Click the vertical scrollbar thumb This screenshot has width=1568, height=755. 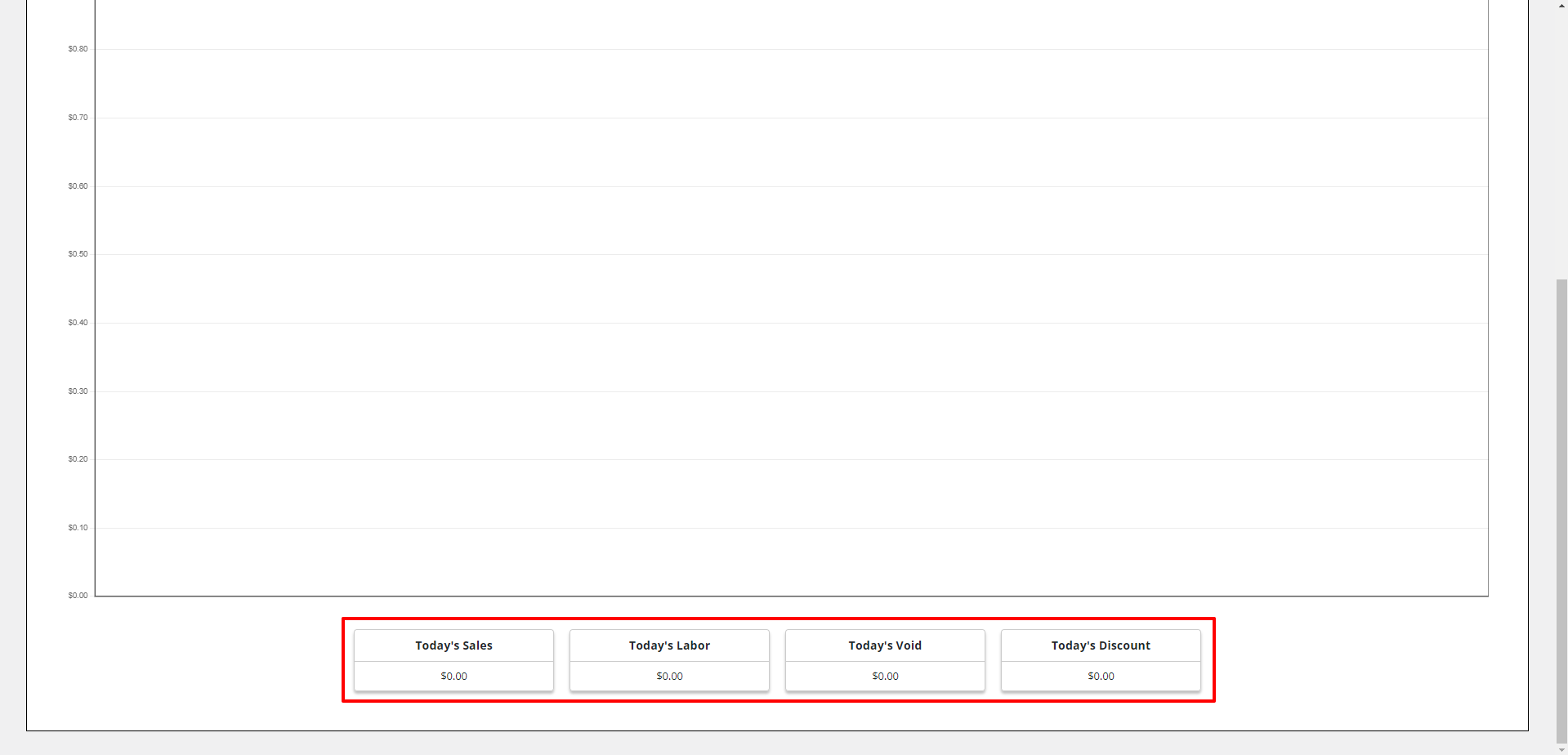tap(1561, 507)
